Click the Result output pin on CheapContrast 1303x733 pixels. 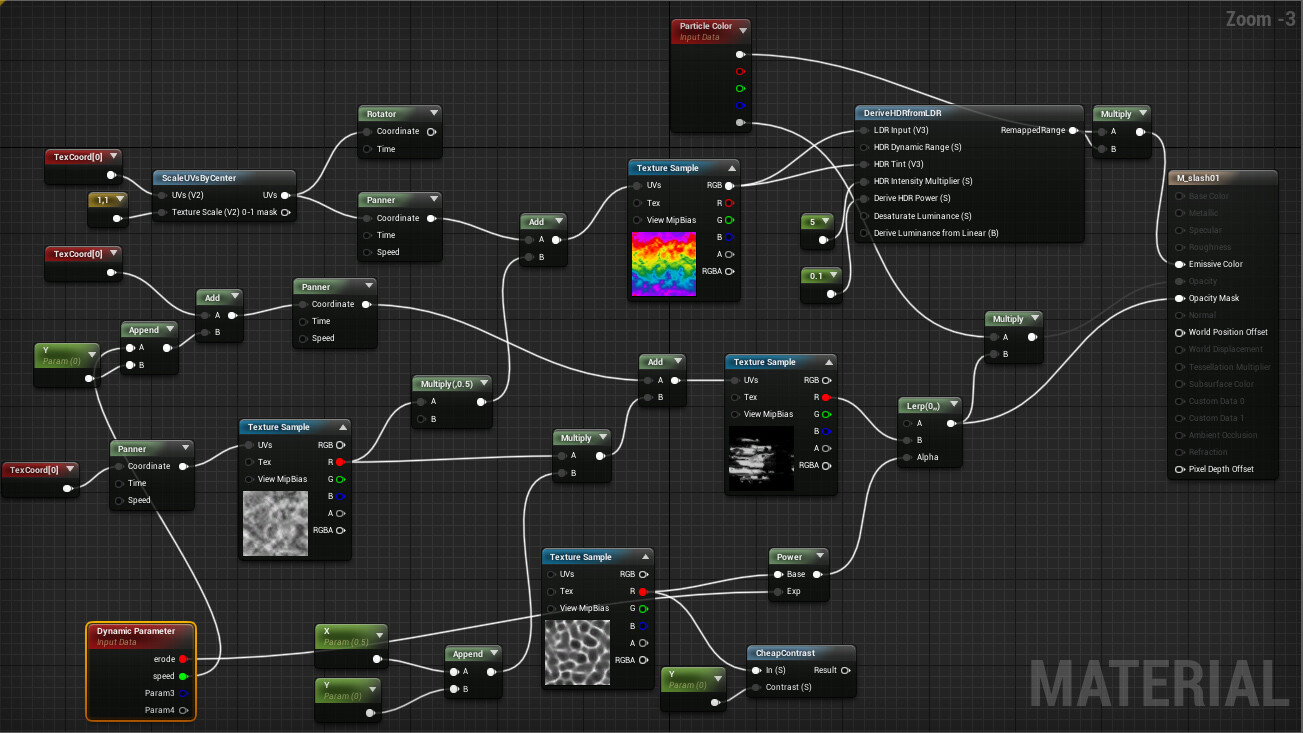[847, 670]
